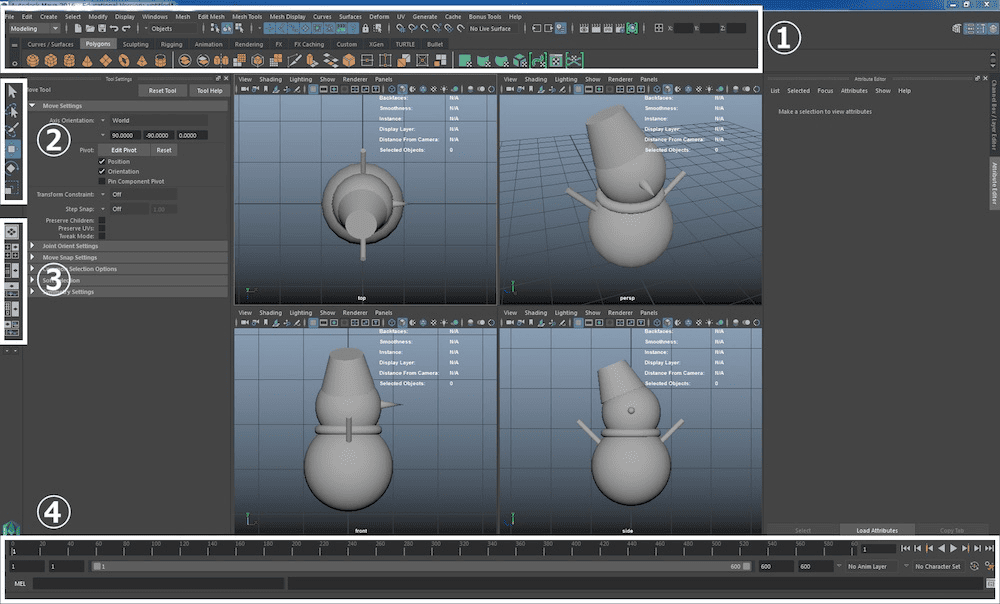
Task: Toggle select by object type mode
Action: tap(227, 28)
